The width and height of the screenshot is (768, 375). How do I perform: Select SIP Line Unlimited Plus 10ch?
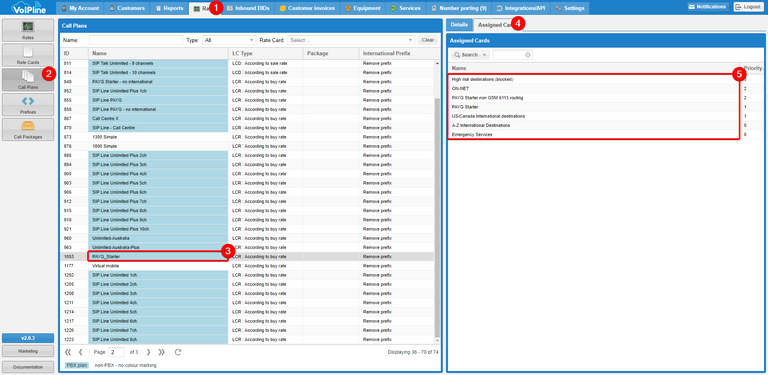tap(246, 229)
